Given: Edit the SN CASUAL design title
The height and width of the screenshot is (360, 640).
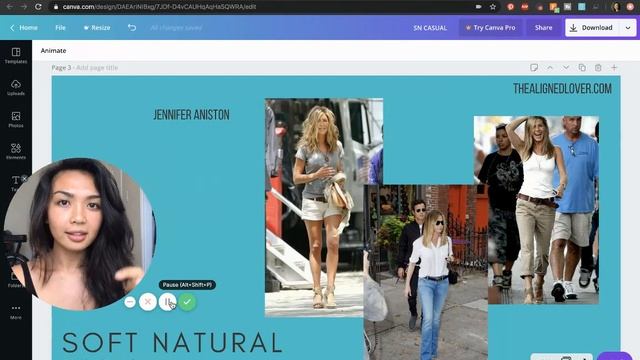Looking at the screenshot, I should click(x=430, y=28).
